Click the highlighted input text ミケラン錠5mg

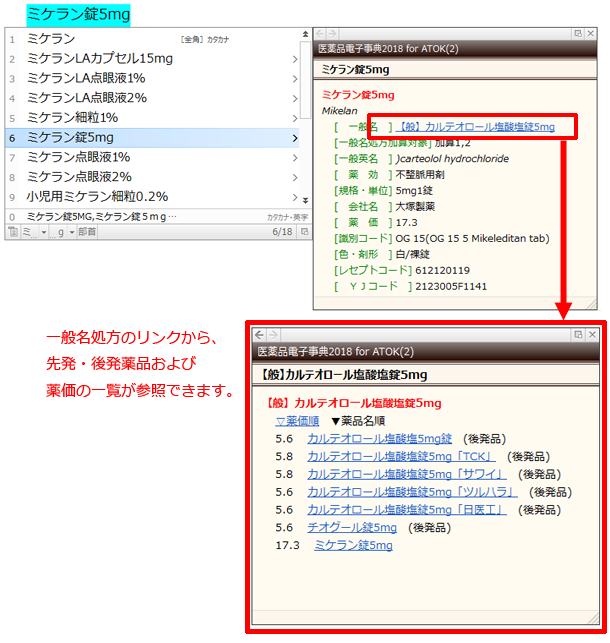click(x=78, y=15)
